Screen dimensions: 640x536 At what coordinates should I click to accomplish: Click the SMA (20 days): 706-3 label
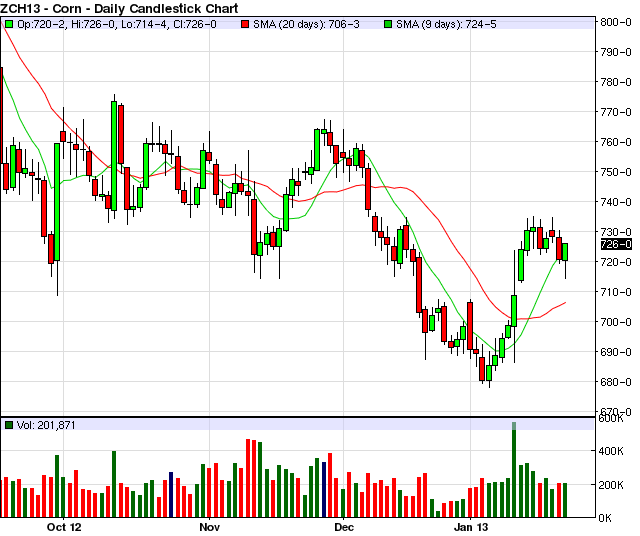(306, 24)
